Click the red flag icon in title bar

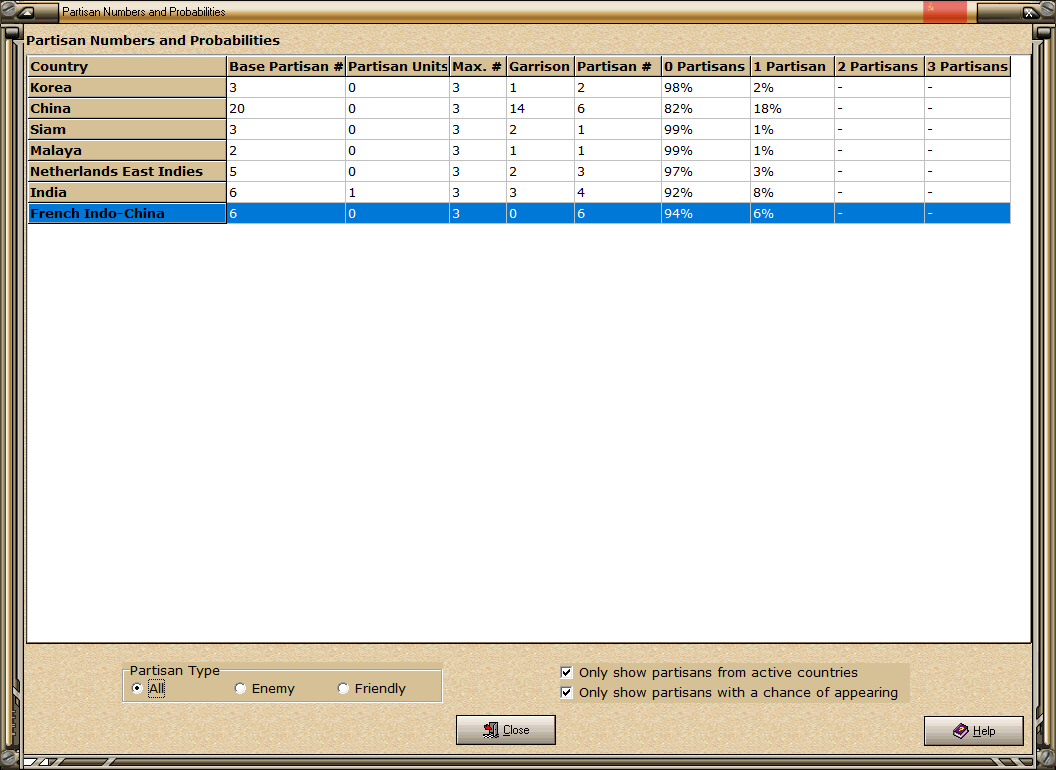tap(944, 11)
